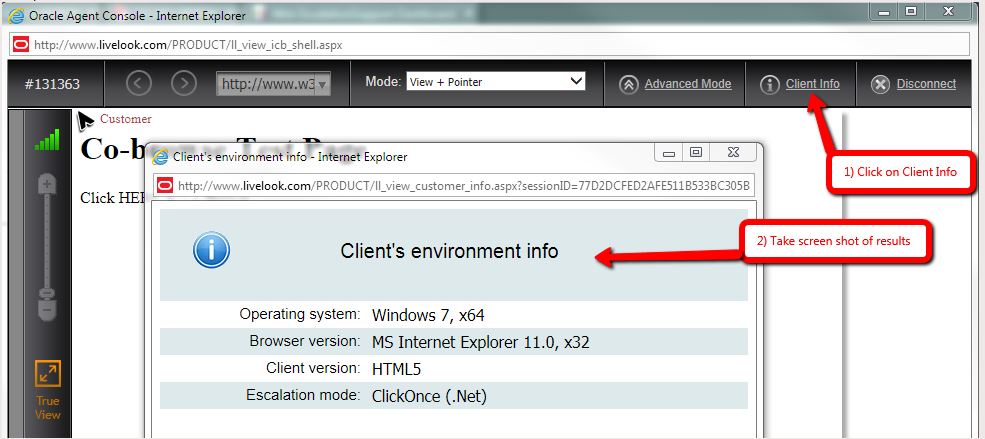Click the Oracle icon in popup address bar
The width and height of the screenshot is (985, 439).
(x=165, y=186)
